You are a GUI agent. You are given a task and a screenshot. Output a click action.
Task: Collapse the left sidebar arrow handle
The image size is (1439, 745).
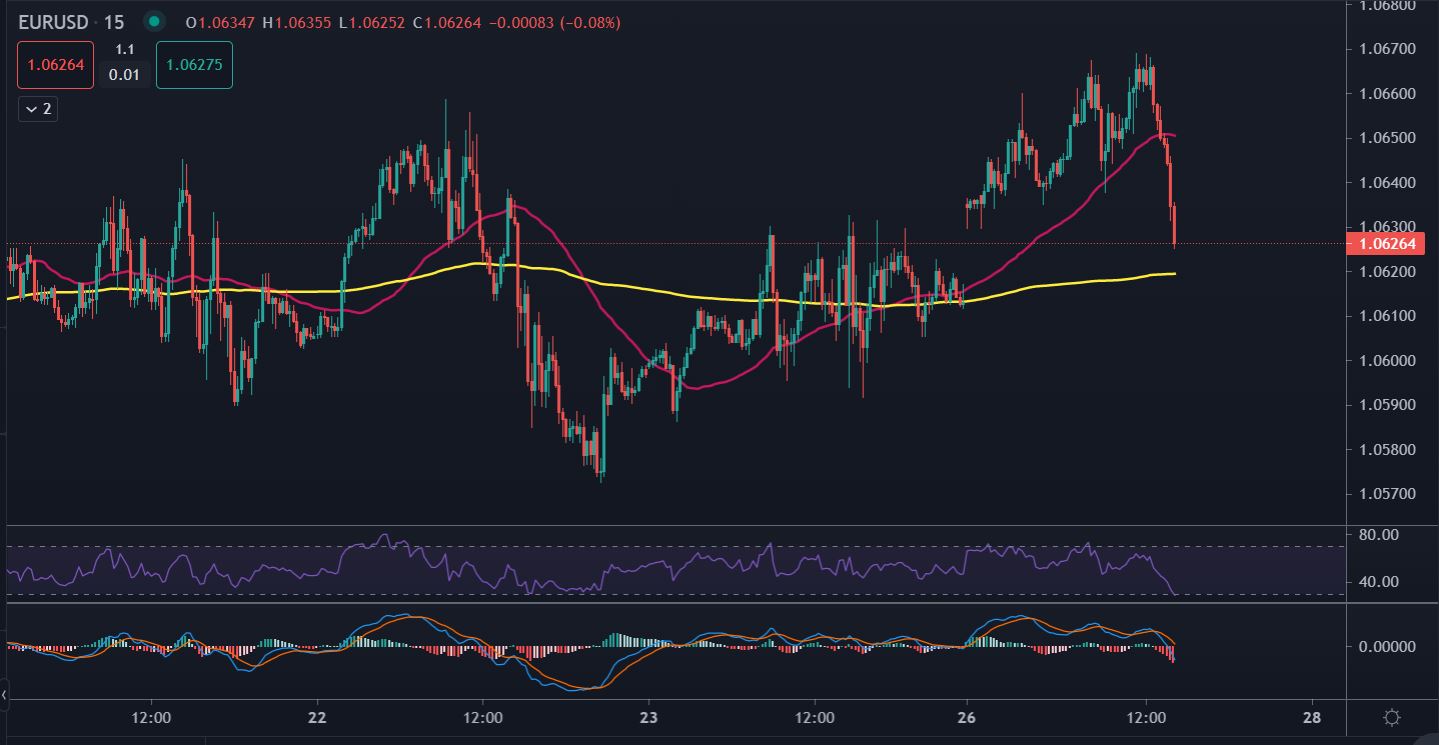[x=4, y=693]
